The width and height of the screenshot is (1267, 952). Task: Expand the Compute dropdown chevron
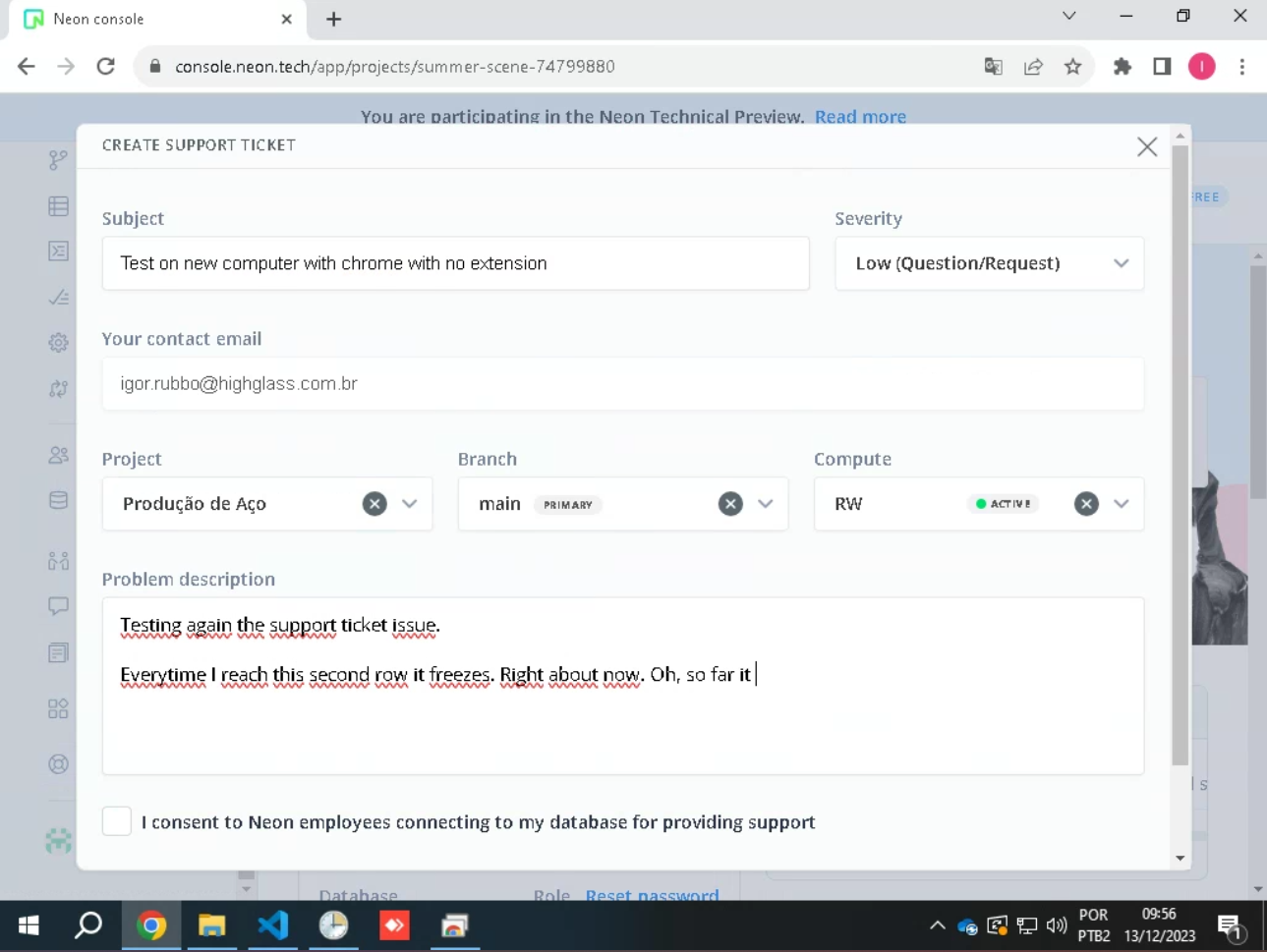1122,504
